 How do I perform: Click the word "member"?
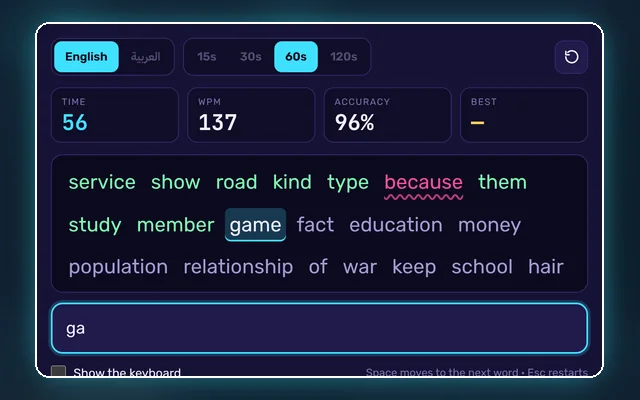point(176,225)
